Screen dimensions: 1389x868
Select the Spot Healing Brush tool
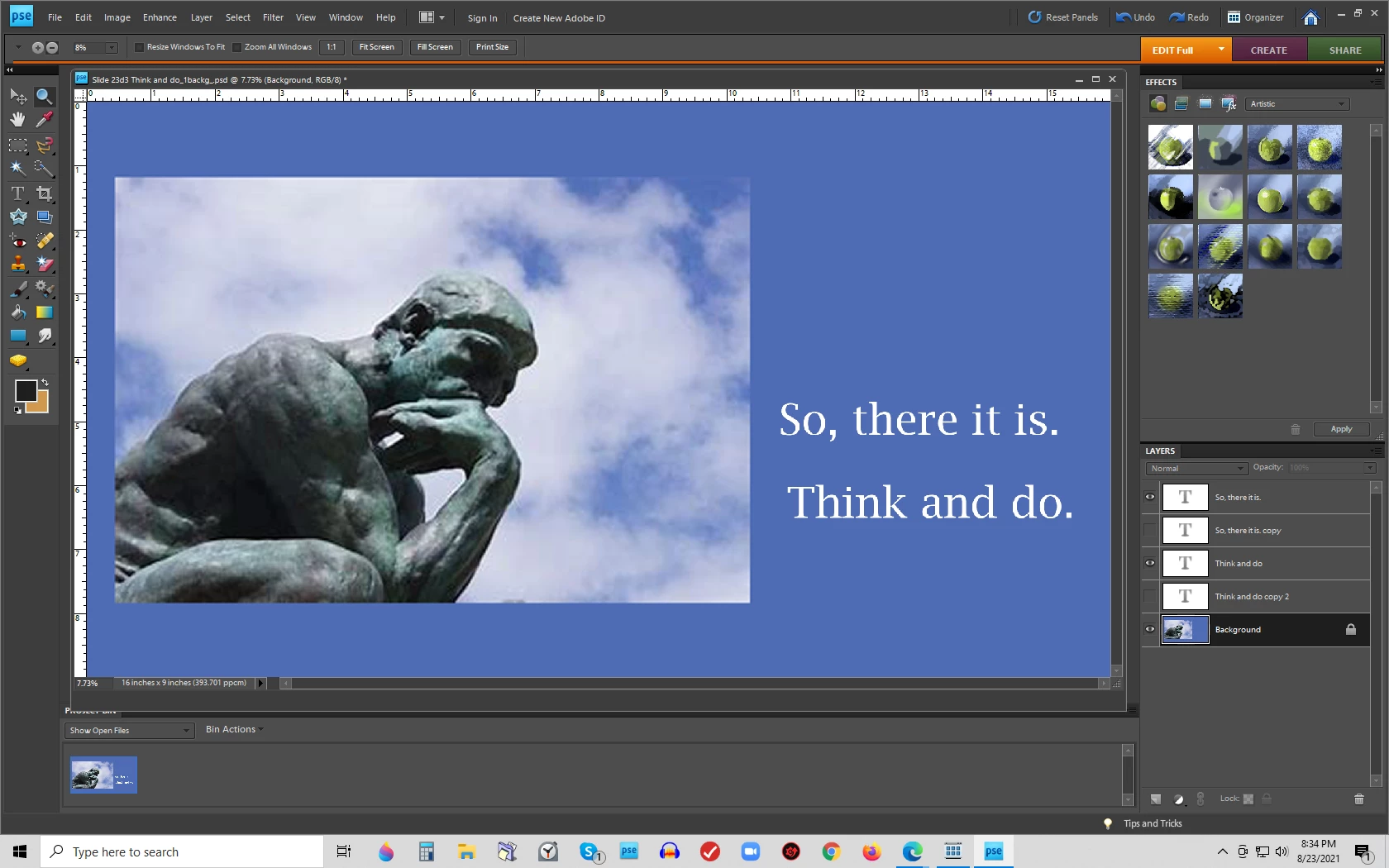click(44, 241)
